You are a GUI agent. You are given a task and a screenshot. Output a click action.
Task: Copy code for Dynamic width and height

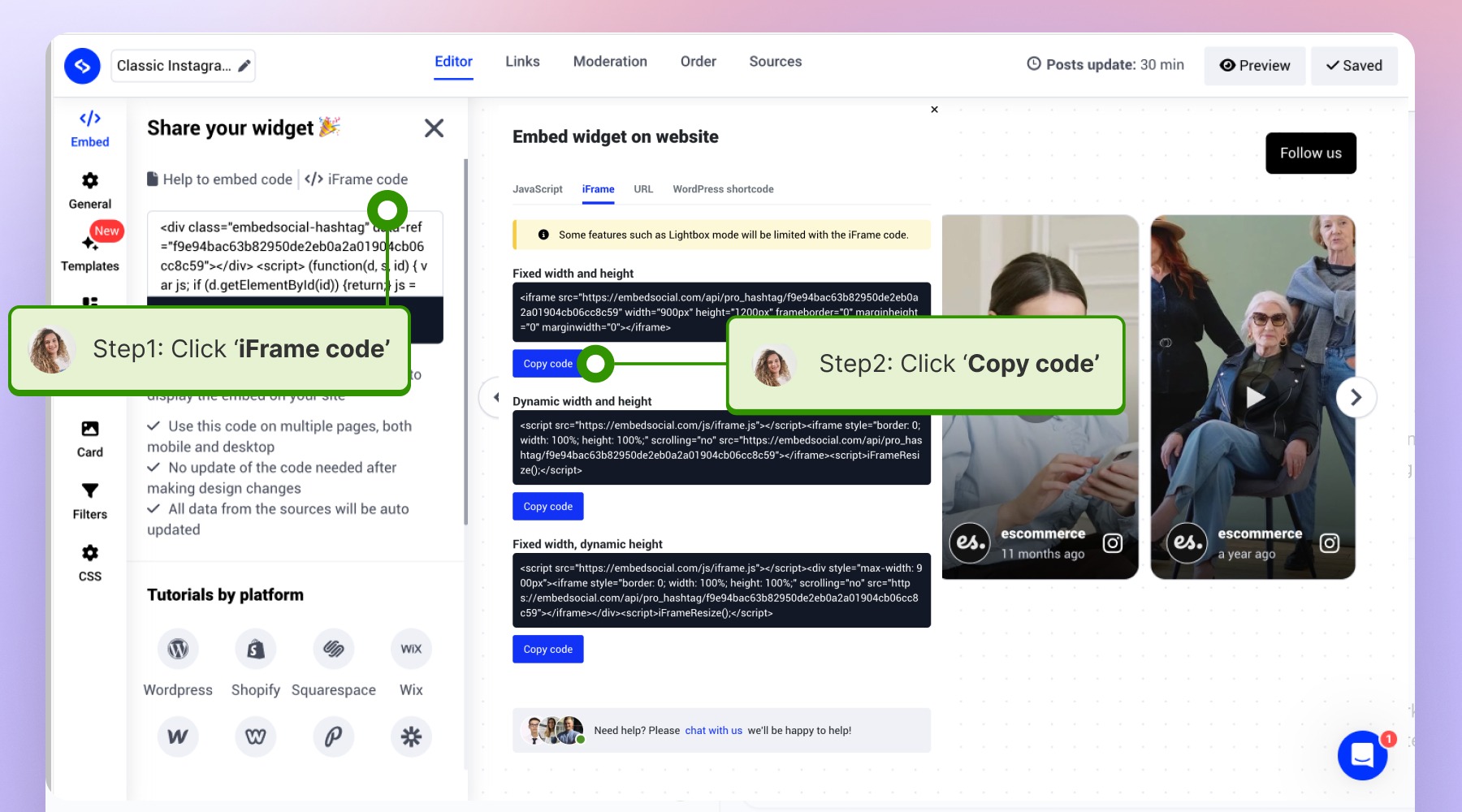547,507
